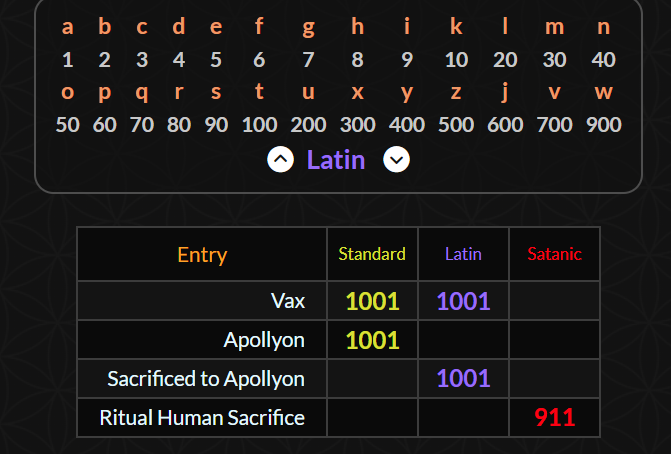The width and height of the screenshot is (671, 454).
Task: Click the value 400 under y
Action: tap(407, 125)
